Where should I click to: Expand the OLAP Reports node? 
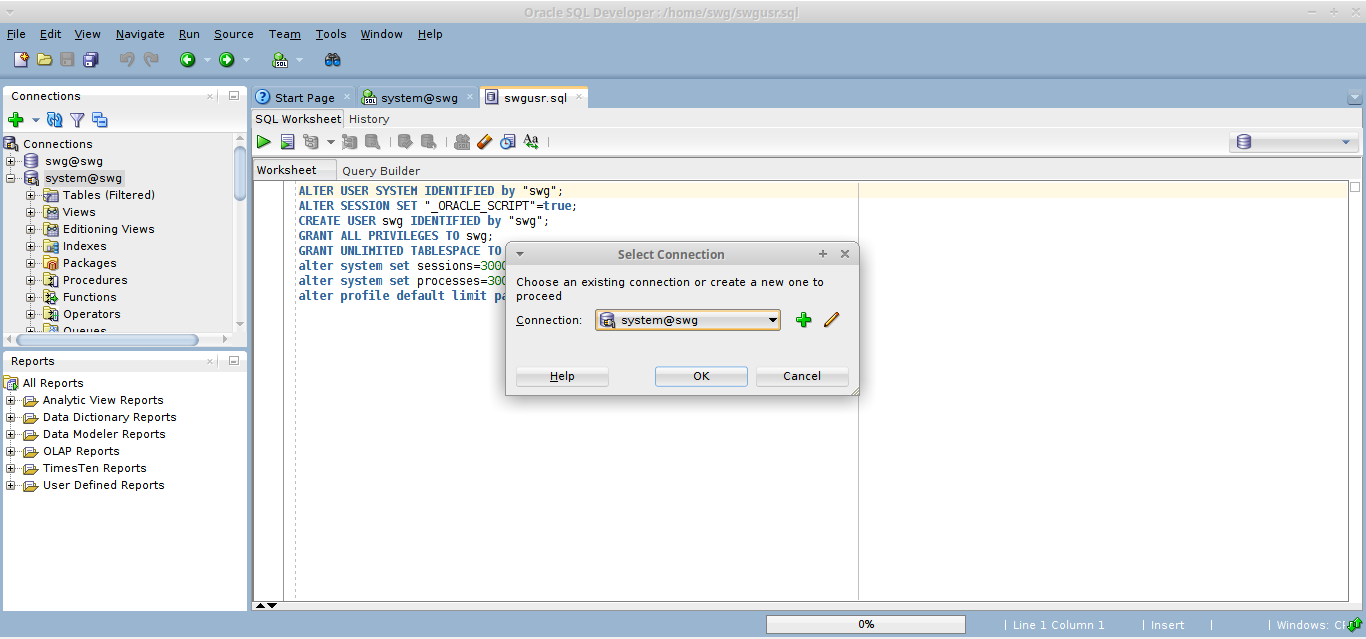11,451
